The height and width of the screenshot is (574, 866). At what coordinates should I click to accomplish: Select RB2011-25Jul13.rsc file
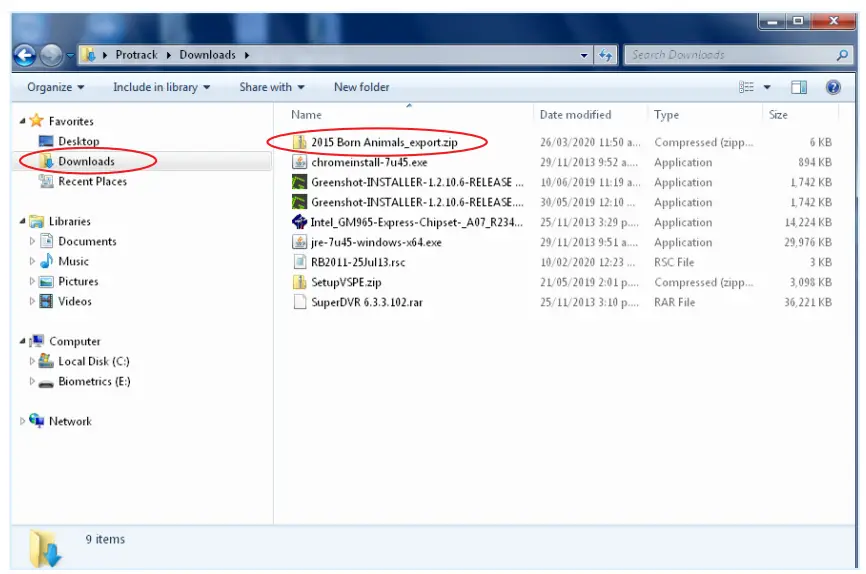tap(358, 262)
